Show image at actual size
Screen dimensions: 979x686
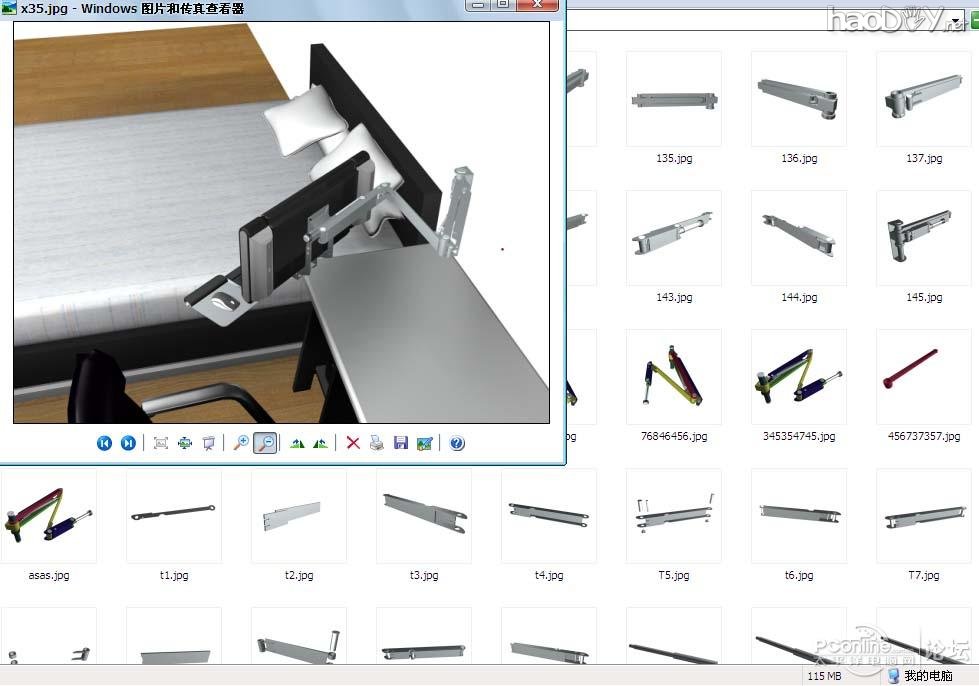(185, 443)
